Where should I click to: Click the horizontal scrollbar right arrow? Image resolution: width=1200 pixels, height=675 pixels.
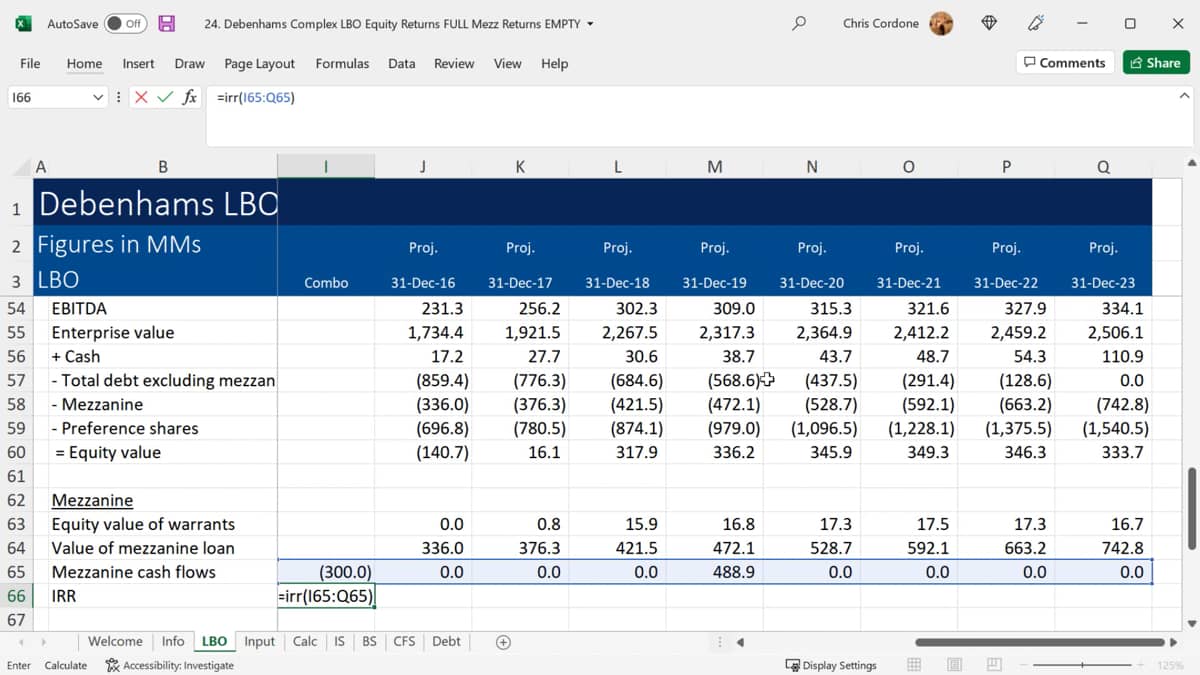click(1174, 642)
